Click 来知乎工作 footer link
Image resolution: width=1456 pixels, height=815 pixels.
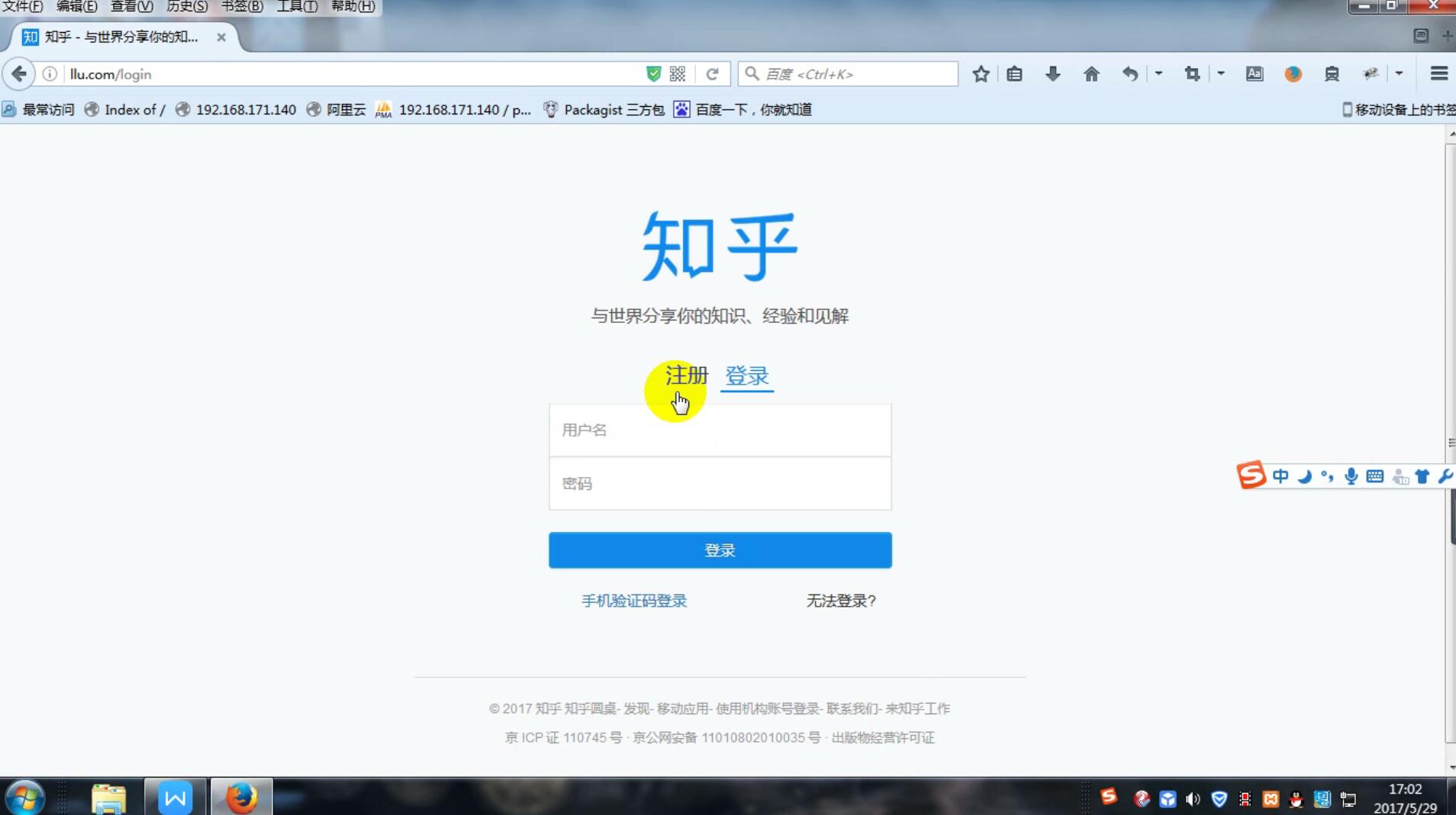pos(918,709)
